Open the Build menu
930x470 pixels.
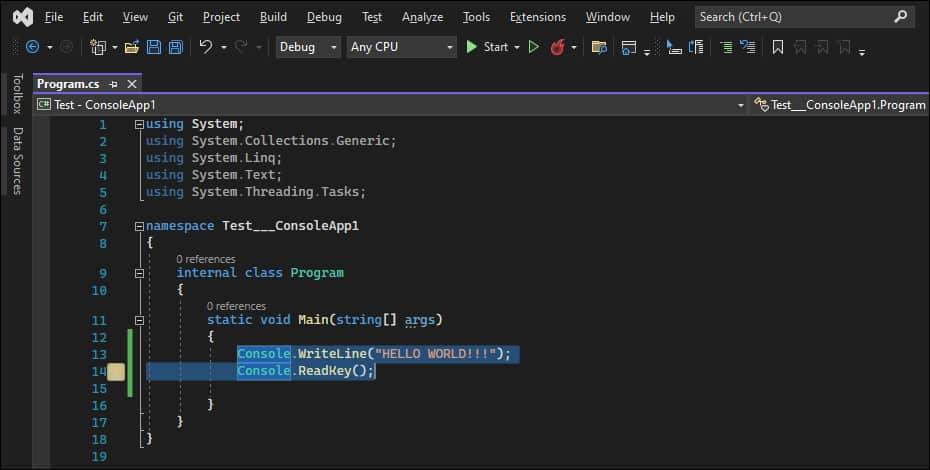[273, 17]
